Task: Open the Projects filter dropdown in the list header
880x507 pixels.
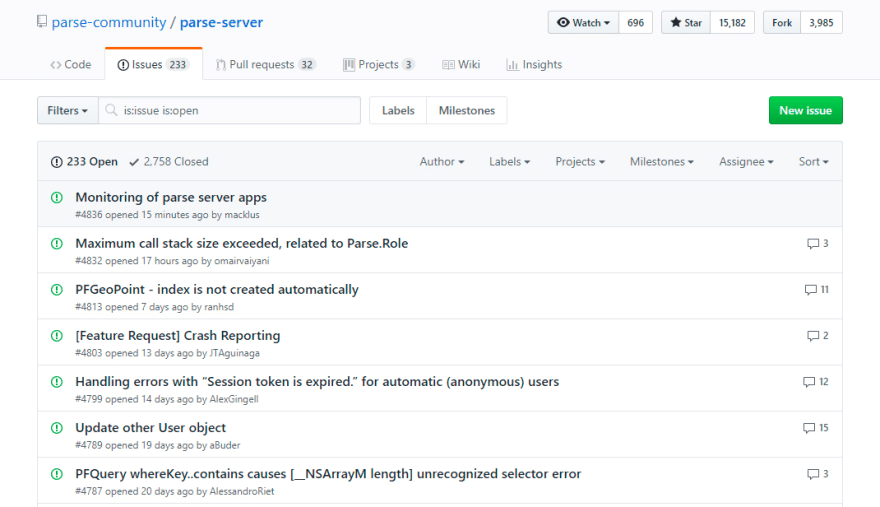Action: (580, 162)
